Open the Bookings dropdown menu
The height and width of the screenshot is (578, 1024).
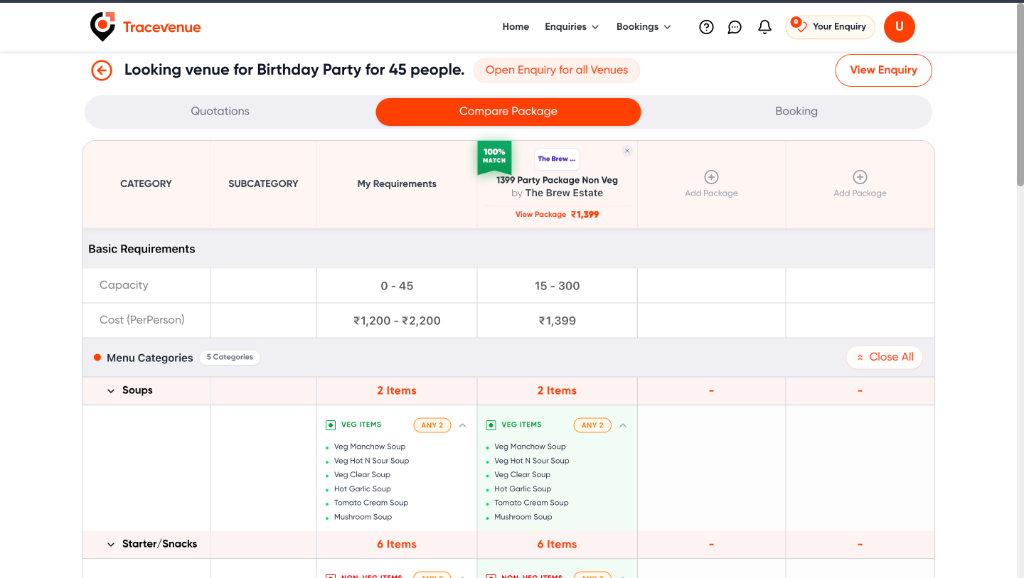click(x=643, y=27)
